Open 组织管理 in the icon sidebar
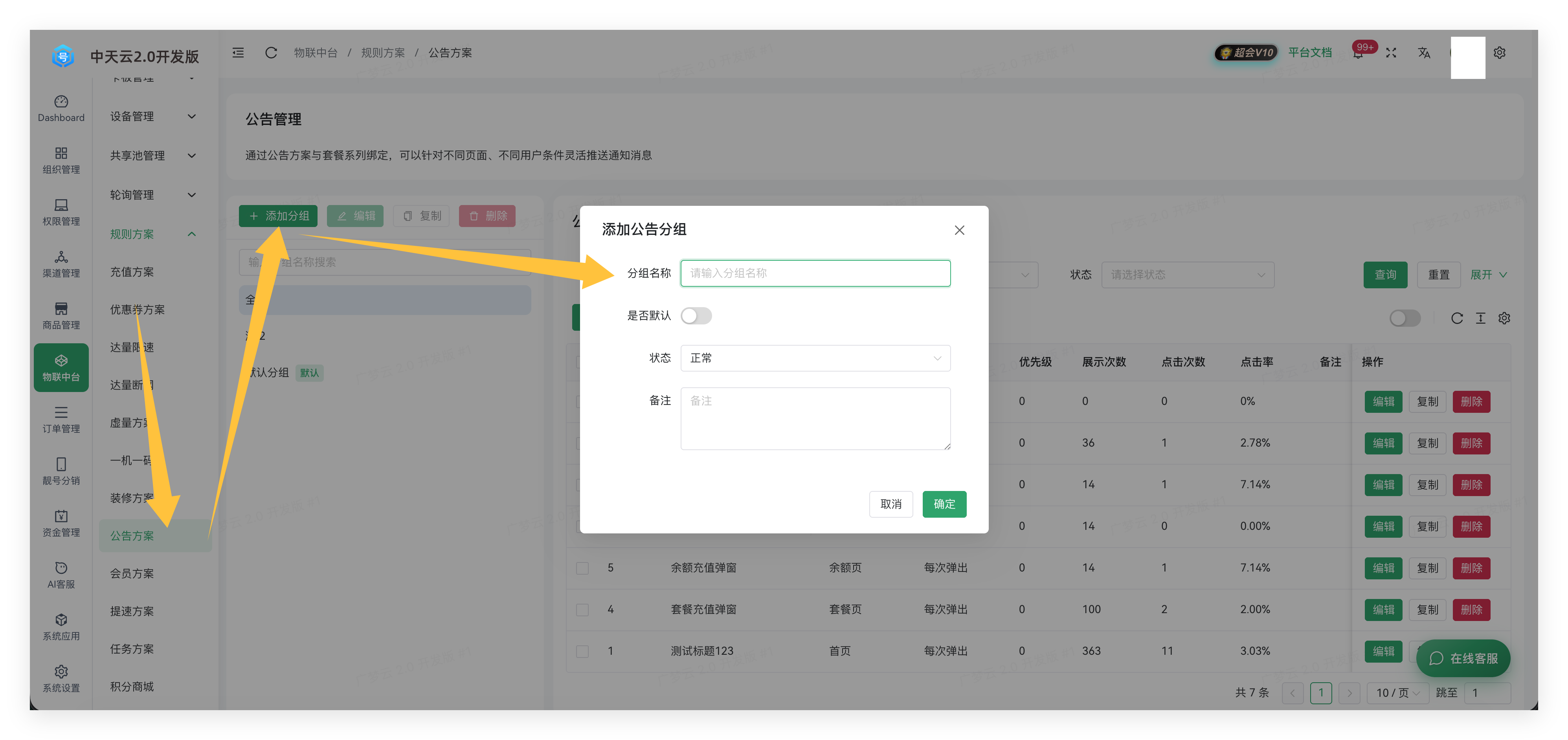 click(x=61, y=160)
